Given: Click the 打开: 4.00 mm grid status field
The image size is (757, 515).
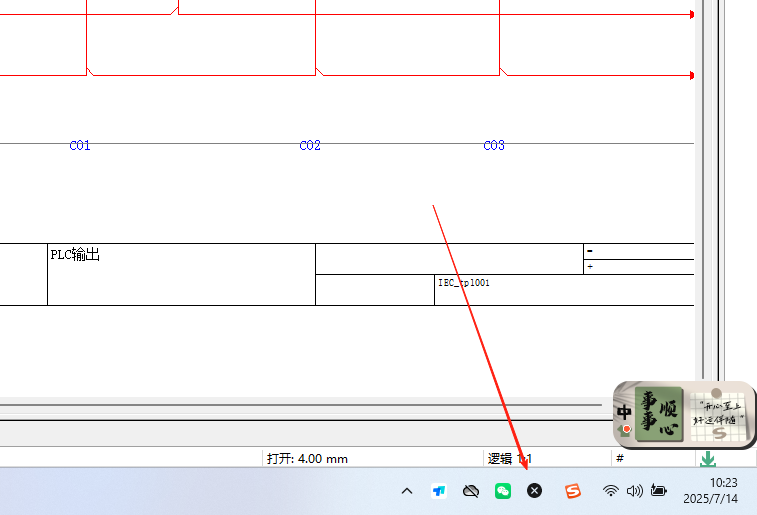Looking at the screenshot, I should [x=307, y=459].
